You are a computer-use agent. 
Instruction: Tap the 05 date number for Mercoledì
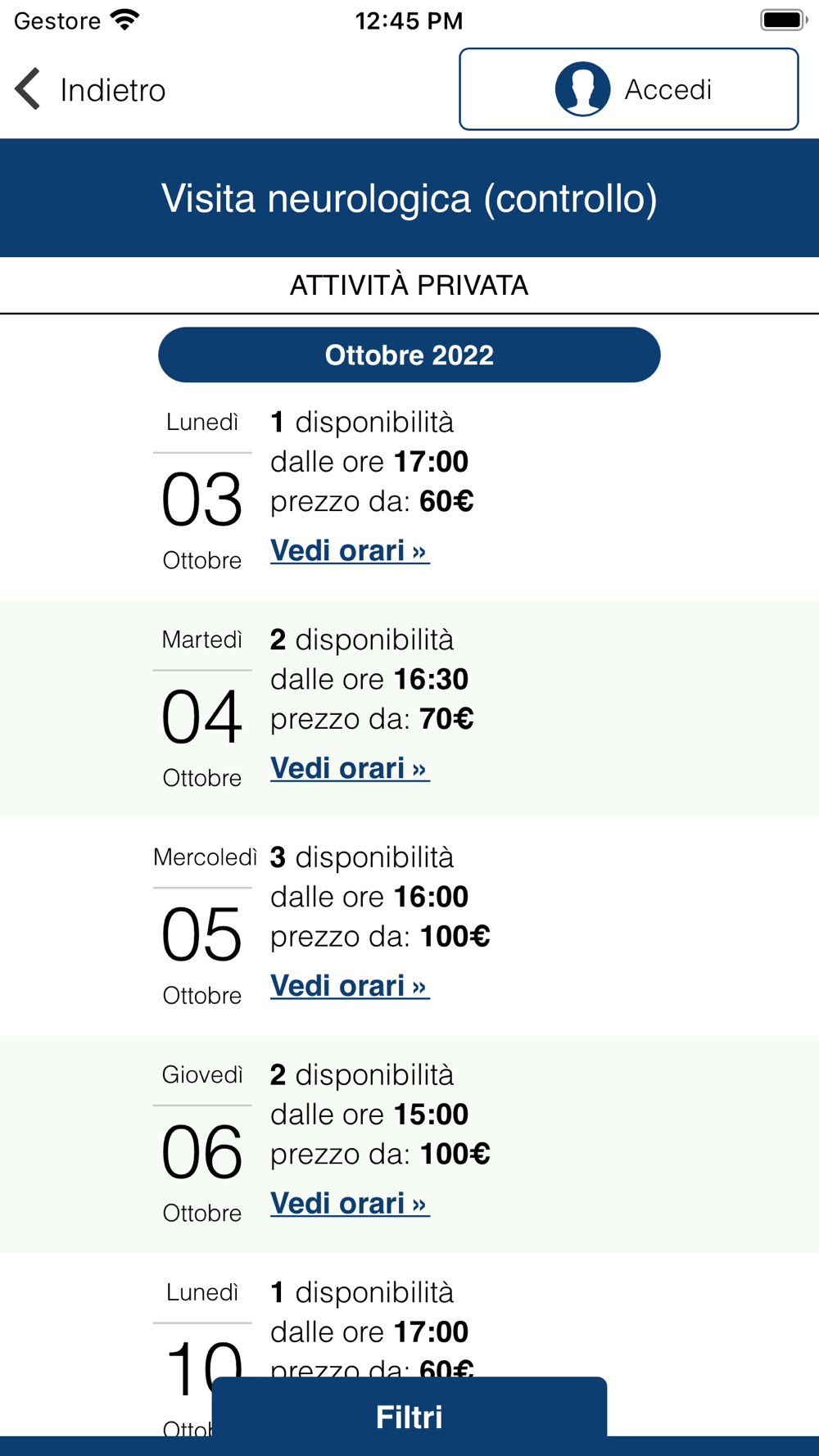tap(201, 935)
